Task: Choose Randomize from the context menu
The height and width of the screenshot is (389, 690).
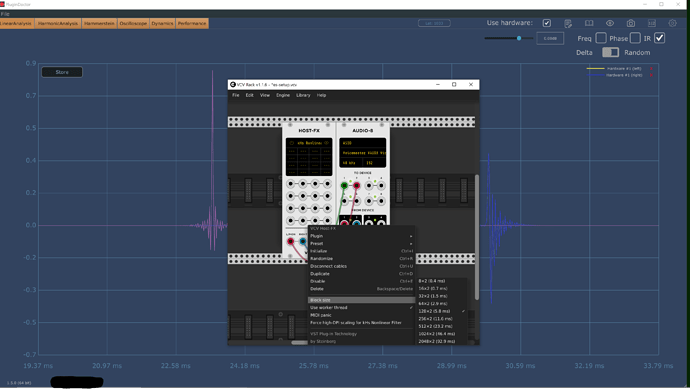Action: (x=361, y=259)
